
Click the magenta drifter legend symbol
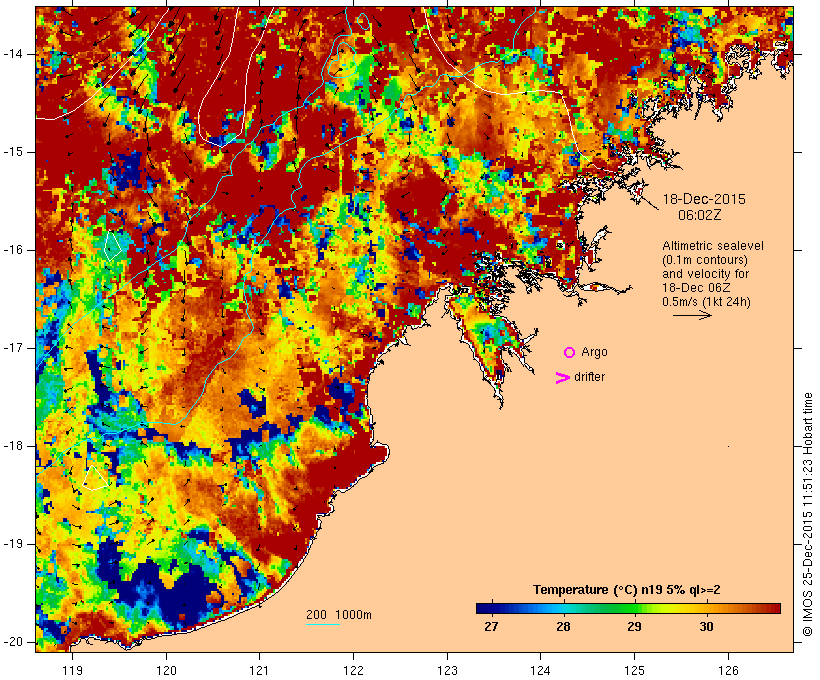[562, 378]
